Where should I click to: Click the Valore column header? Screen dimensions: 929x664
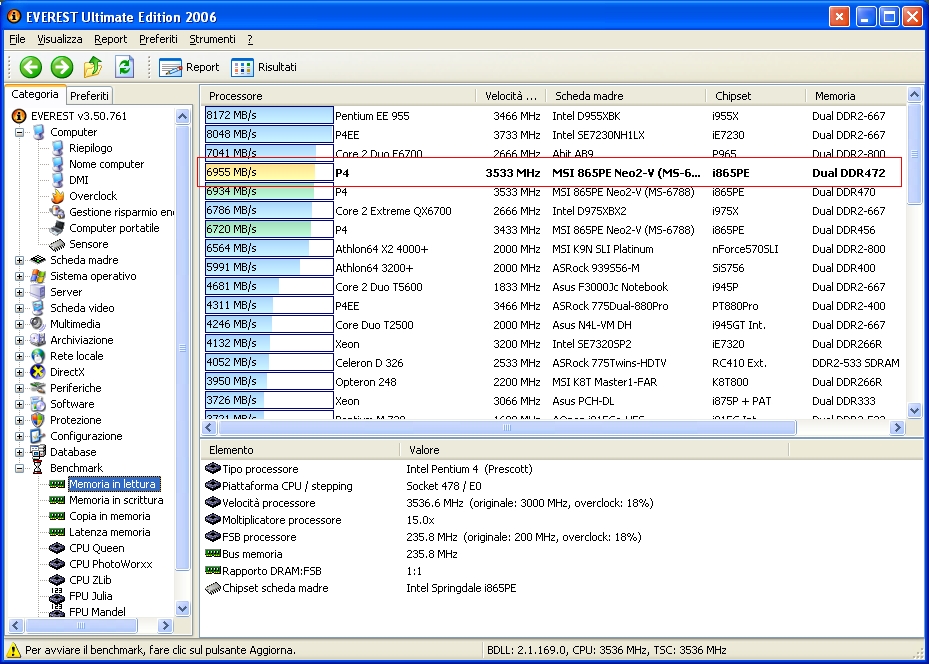(x=594, y=450)
